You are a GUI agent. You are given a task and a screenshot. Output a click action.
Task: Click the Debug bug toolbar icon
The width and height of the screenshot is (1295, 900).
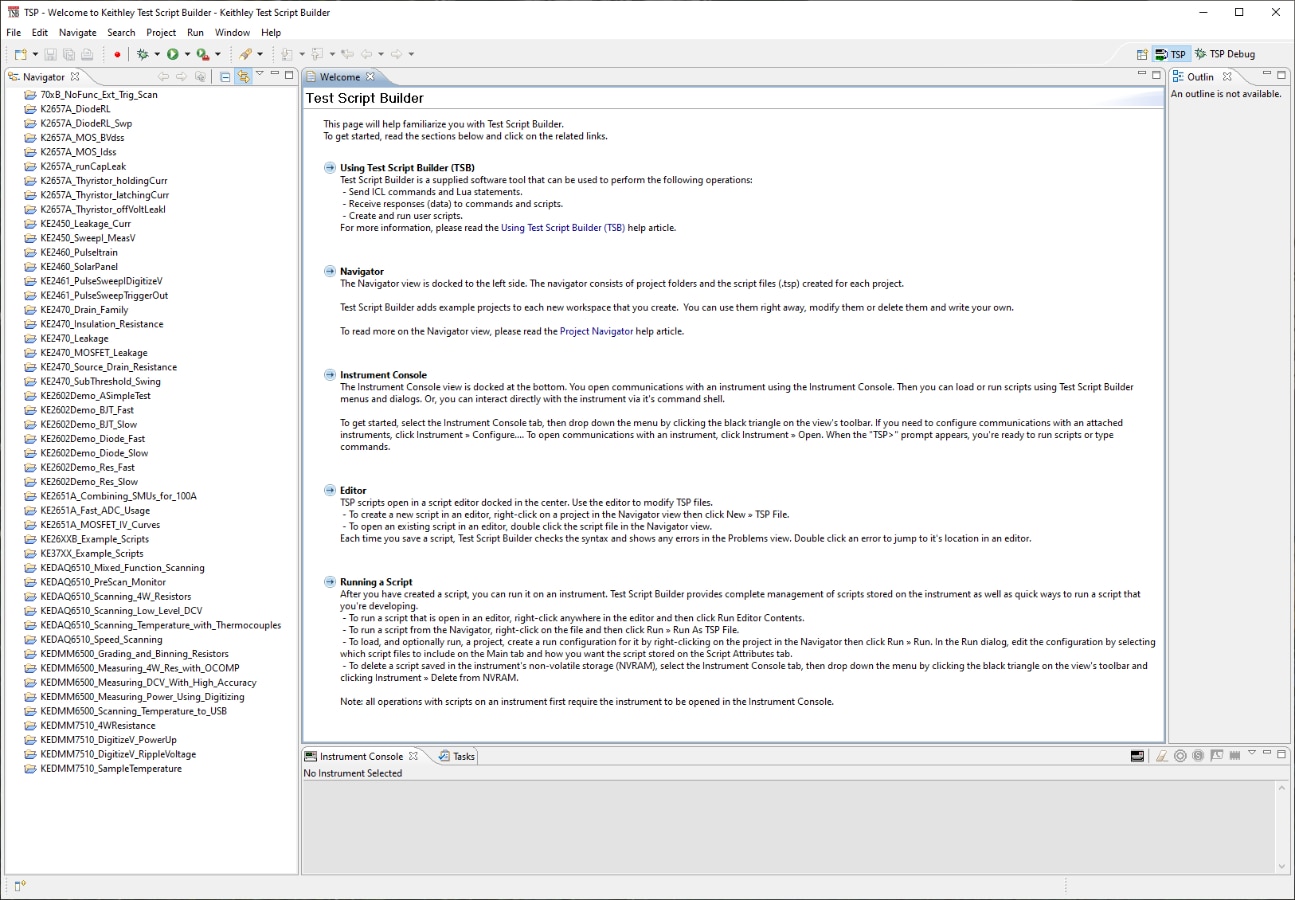143,54
